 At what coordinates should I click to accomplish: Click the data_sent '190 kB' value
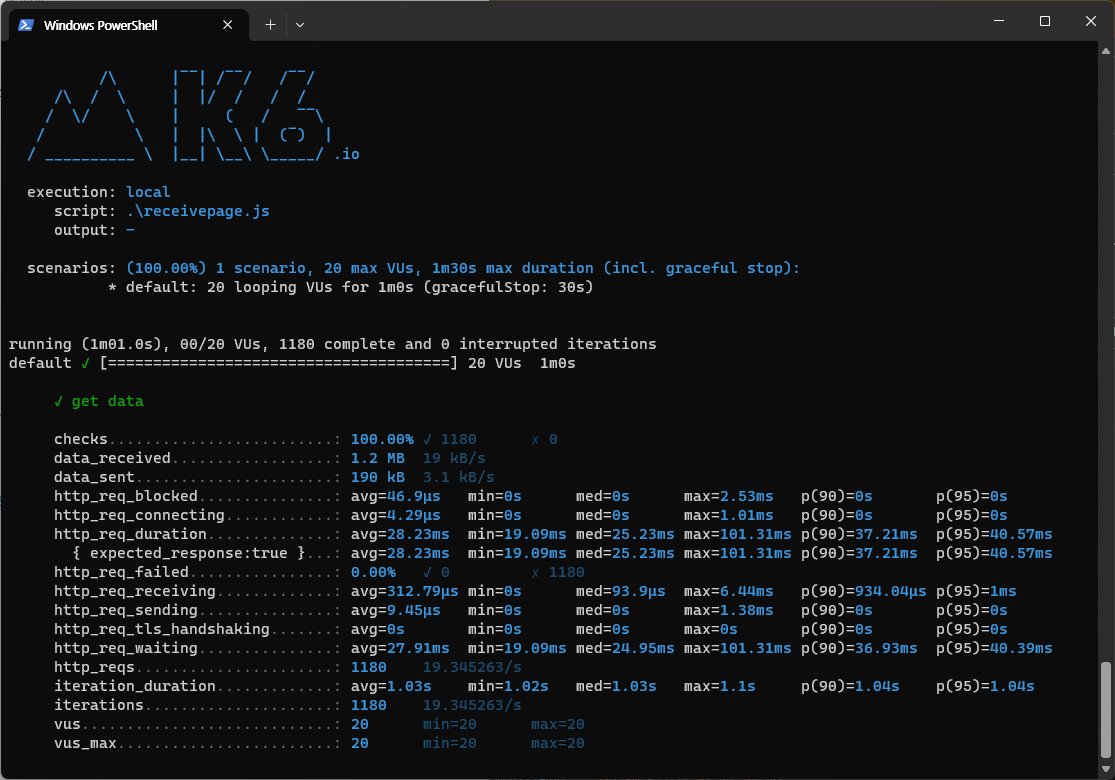[x=378, y=477]
